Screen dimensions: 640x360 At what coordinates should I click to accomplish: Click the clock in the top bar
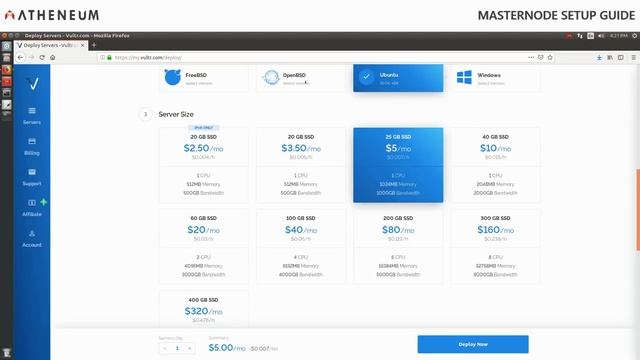click(x=619, y=36)
